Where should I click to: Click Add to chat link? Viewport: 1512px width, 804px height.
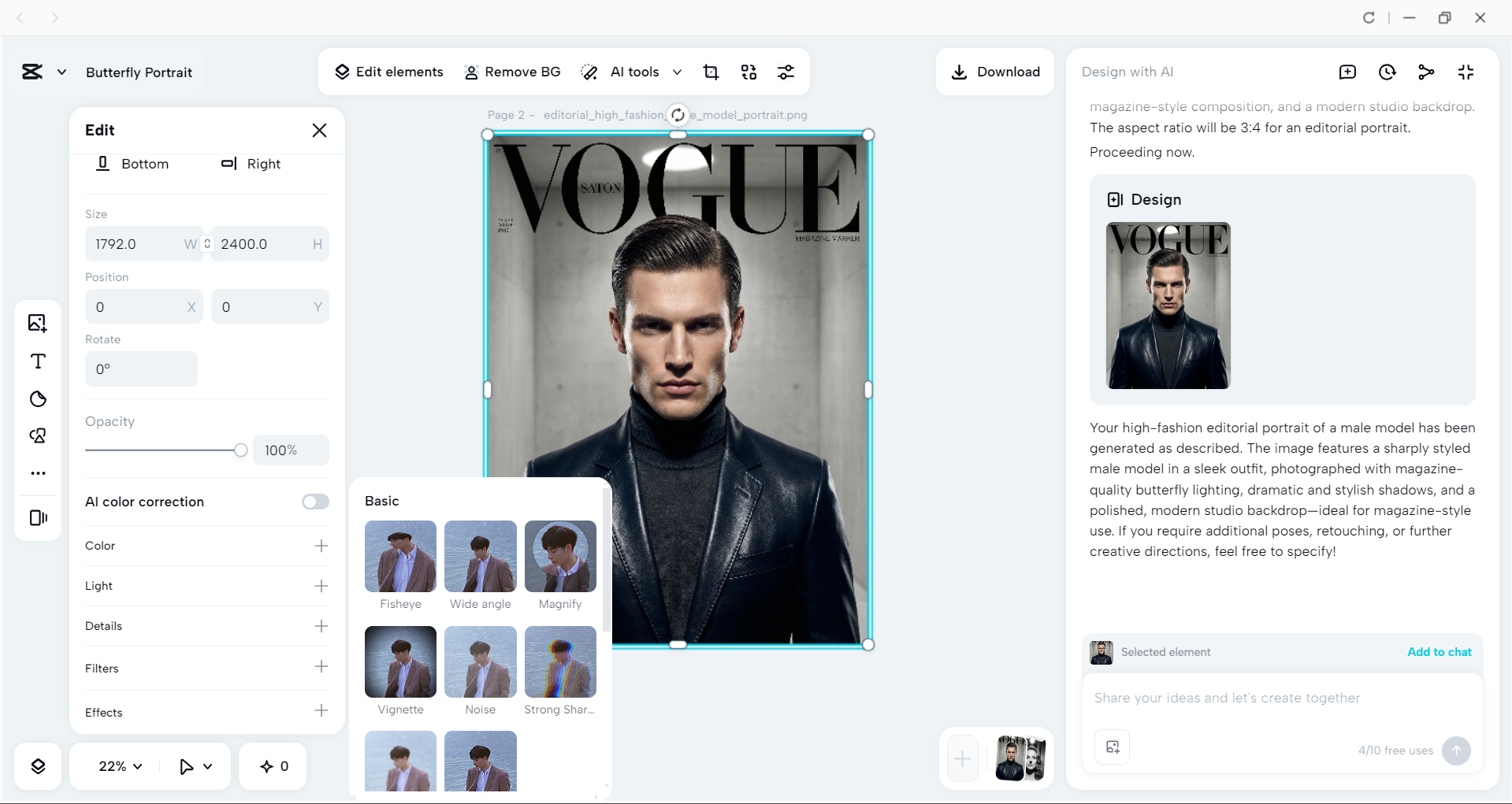coord(1440,652)
